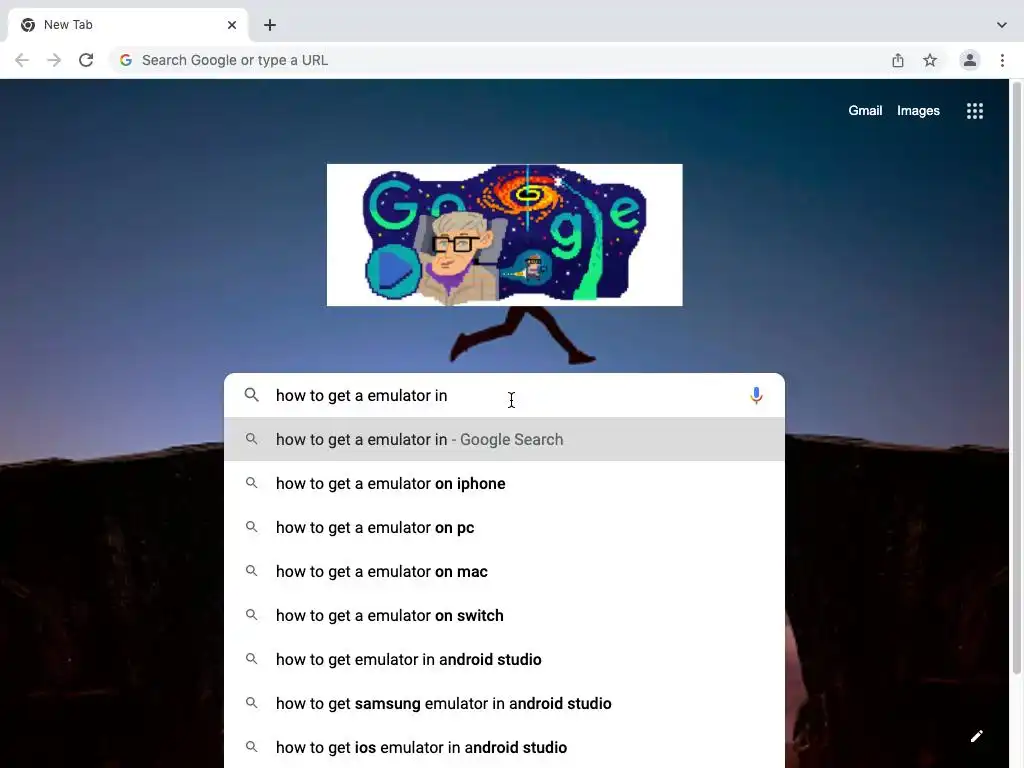This screenshot has width=1024, height=768.
Task: Click the search box magnifier icon
Action: click(x=251, y=395)
